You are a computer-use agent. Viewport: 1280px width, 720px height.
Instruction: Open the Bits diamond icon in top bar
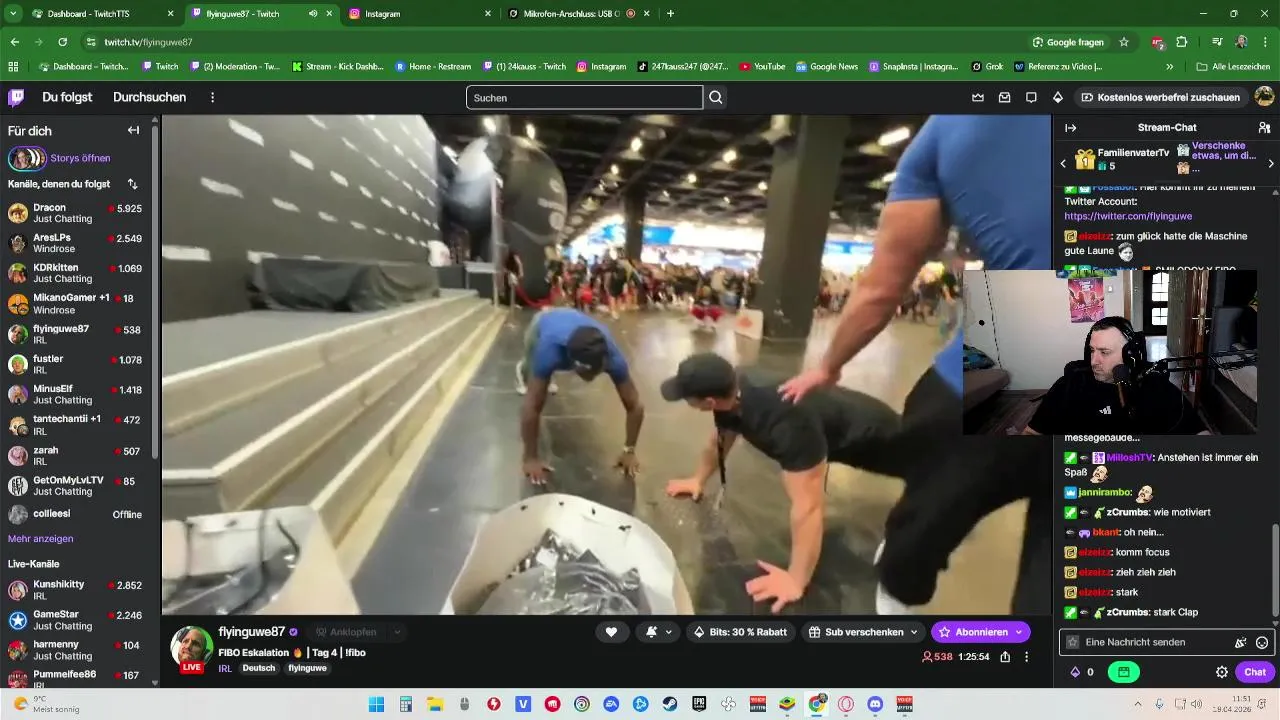(x=1058, y=97)
